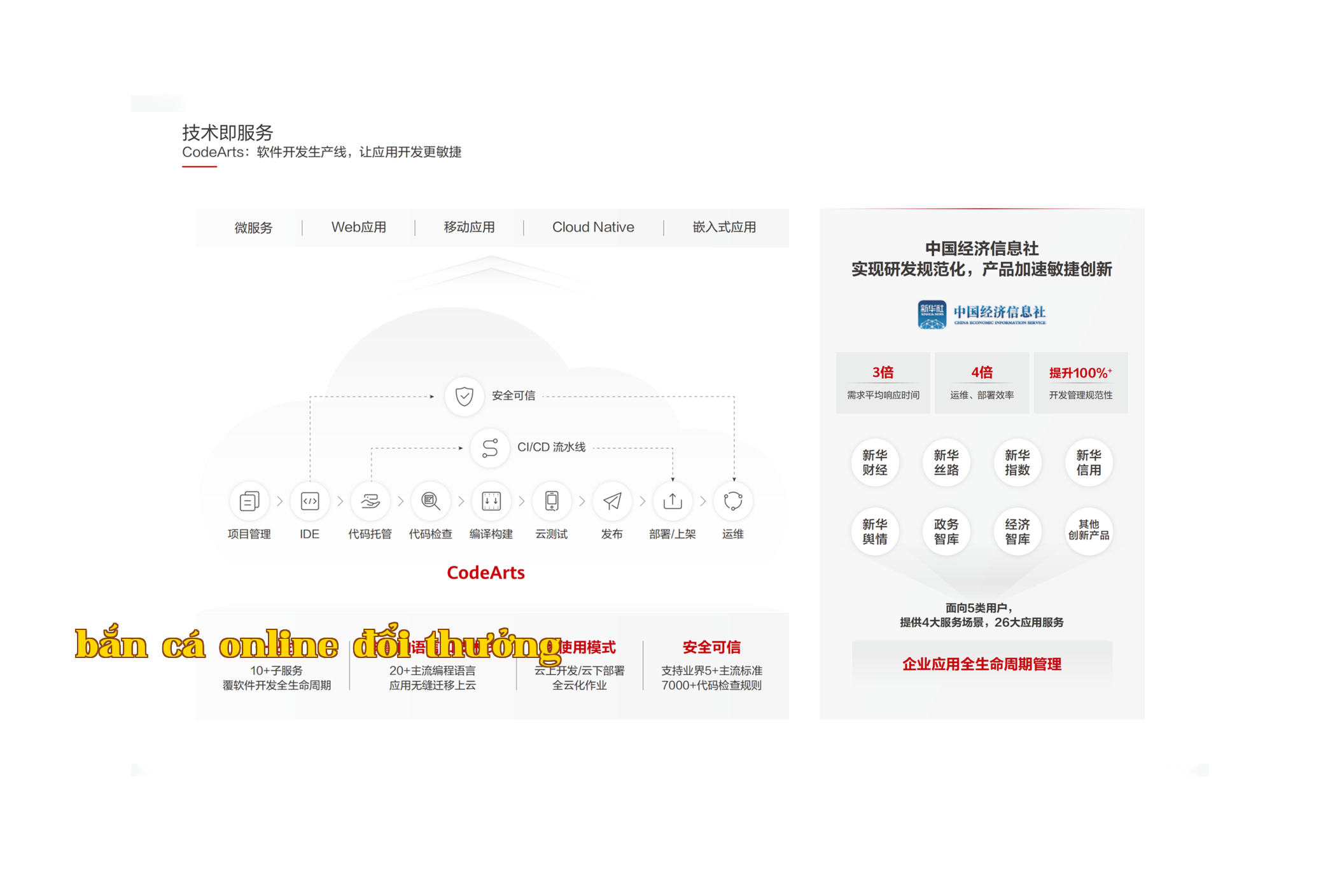
Task: Click the 政务智库 circle
Action: [946, 531]
